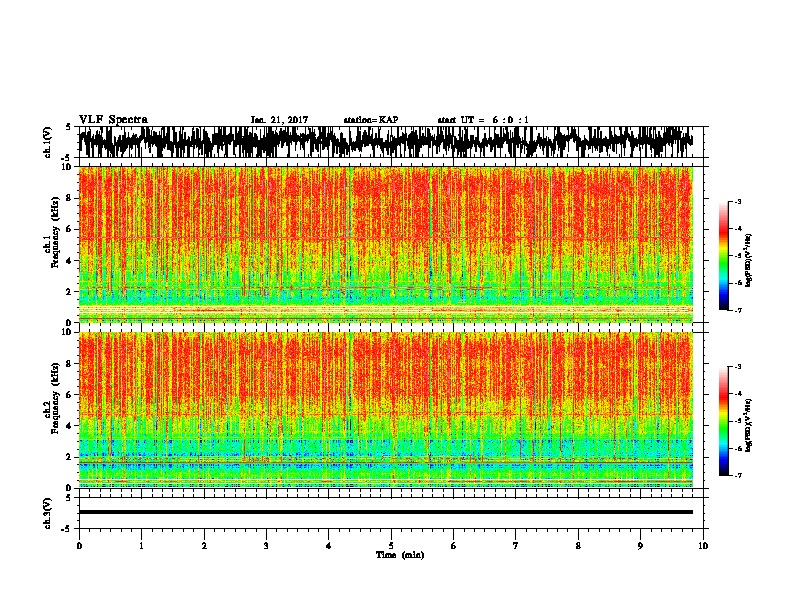The height and width of the screenshot is (612, 792).
Task: Click time axis tick label '5'
Action: (x=391, y=545)
